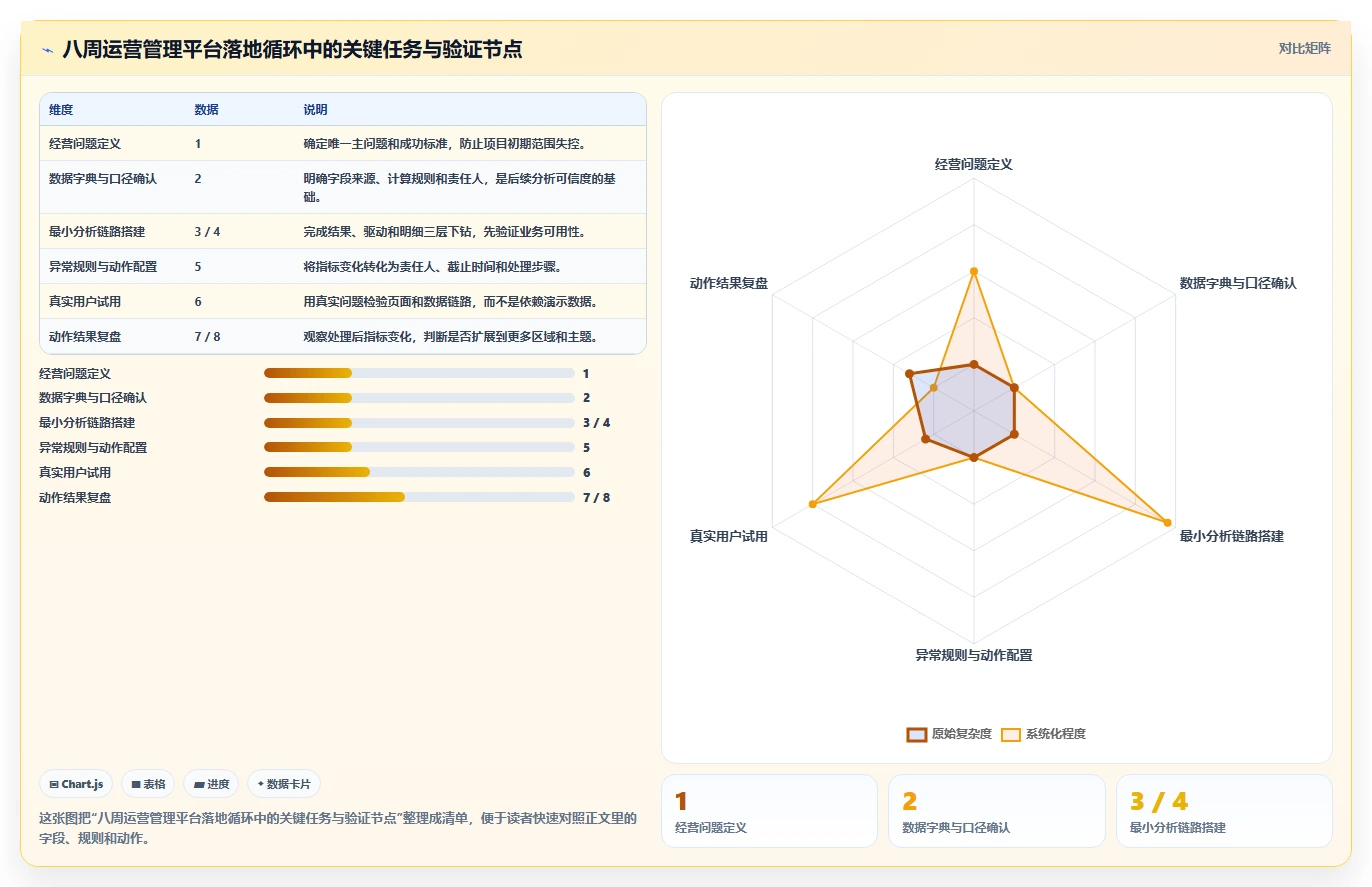
Task: Select table description starting 确定唯一主问题和成功标准
Action: click(x=444, y=144)
